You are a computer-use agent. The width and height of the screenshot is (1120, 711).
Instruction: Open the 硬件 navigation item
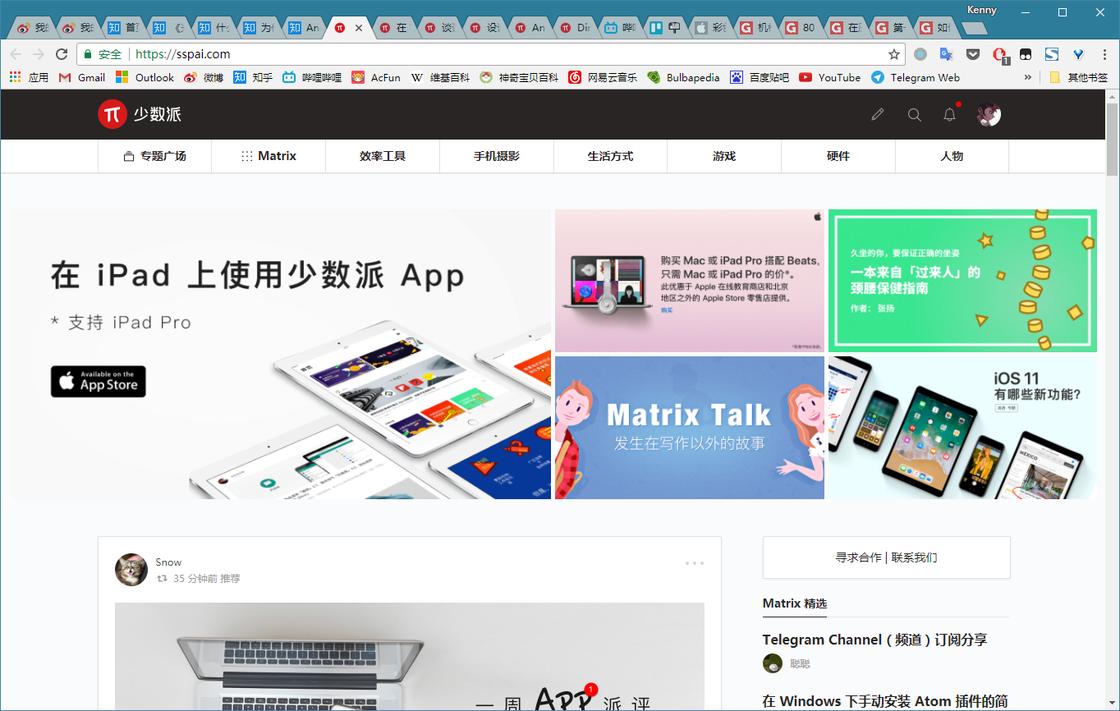[x=838, y=156]
